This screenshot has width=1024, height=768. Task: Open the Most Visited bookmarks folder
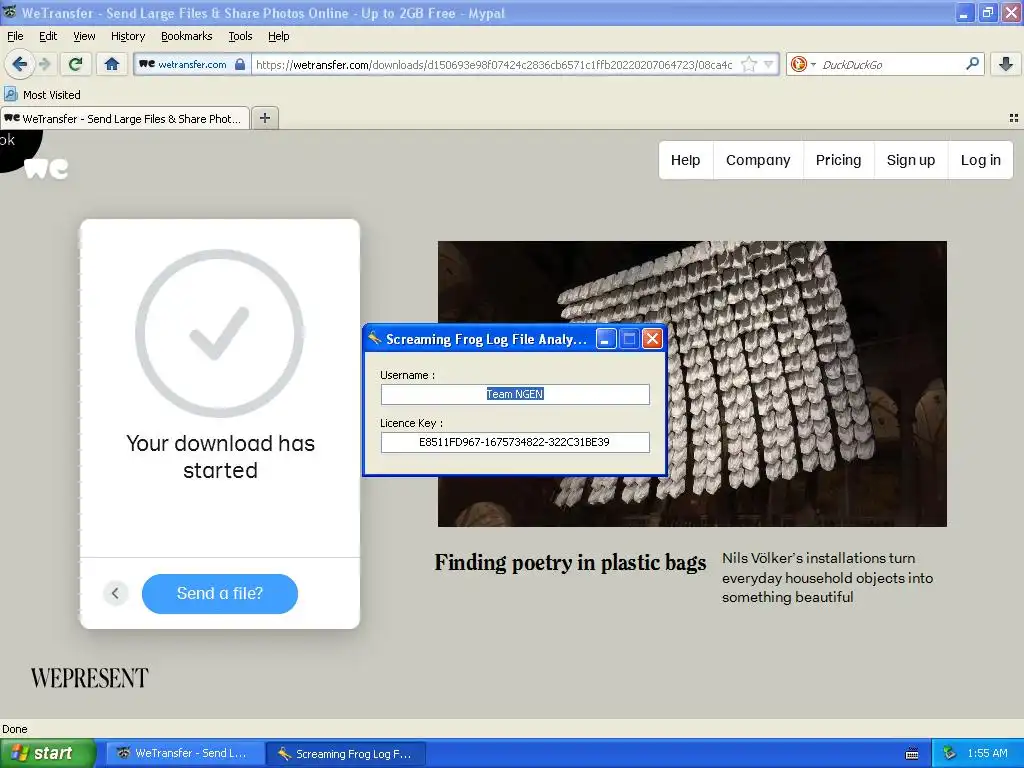click(x=42, y=95)
